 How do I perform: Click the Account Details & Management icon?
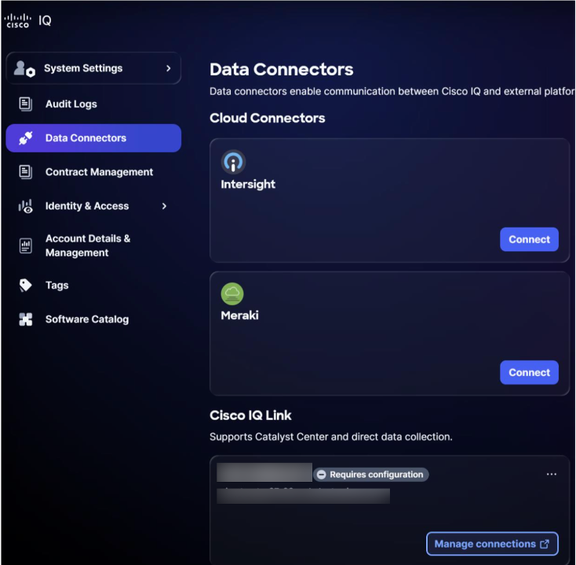coord(25,246)
